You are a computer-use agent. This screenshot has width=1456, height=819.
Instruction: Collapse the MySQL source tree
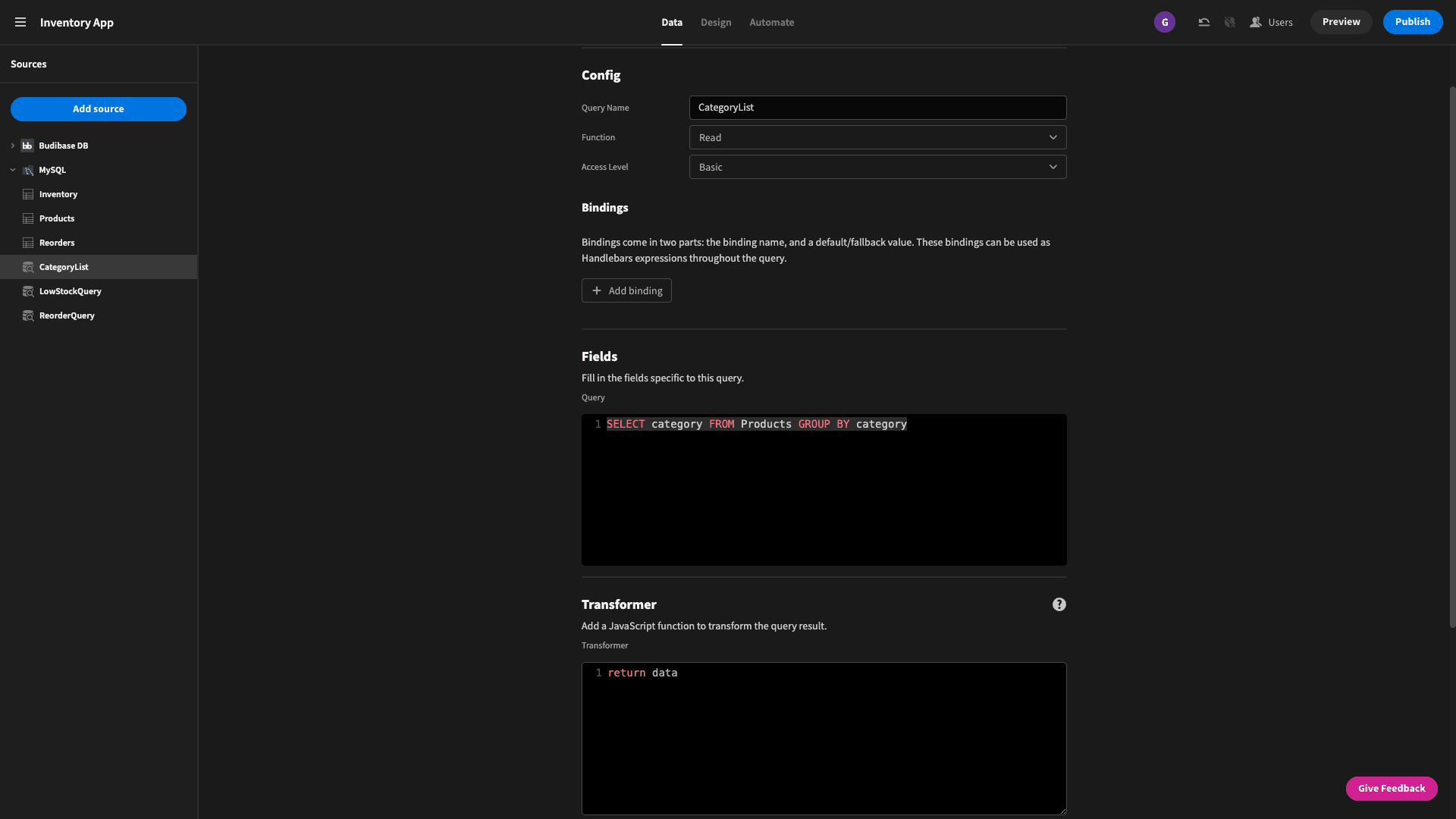pos(12,170)
